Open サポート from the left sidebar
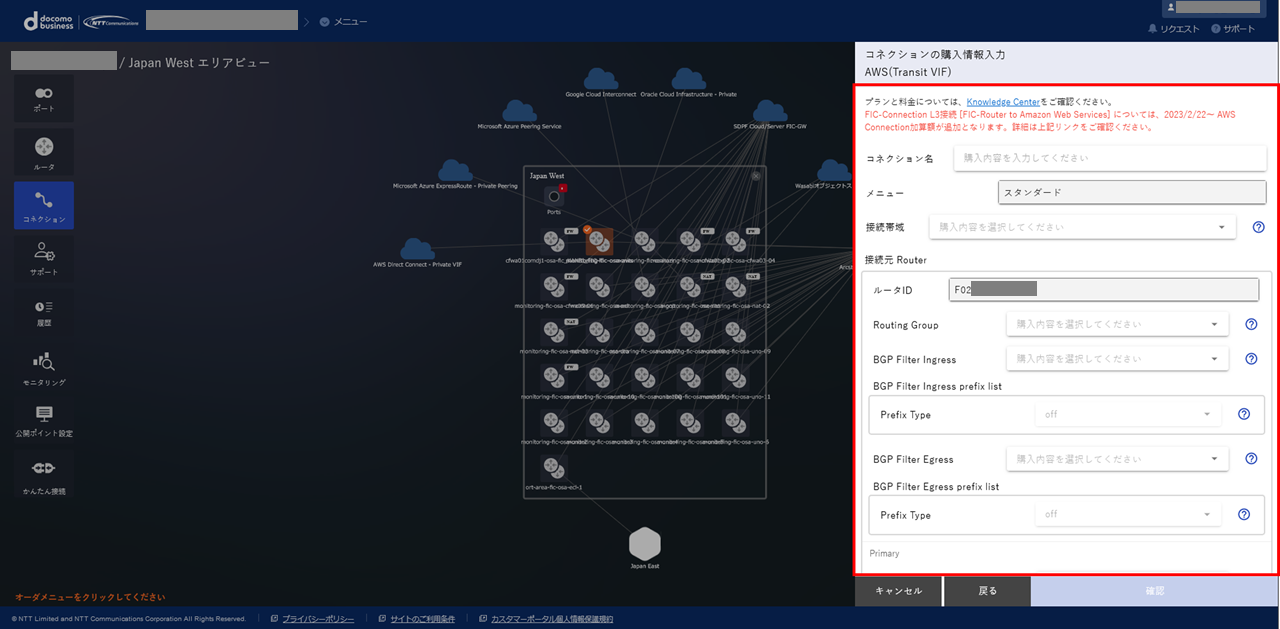This screenshot has width=1280, height=629. (41, 258)
